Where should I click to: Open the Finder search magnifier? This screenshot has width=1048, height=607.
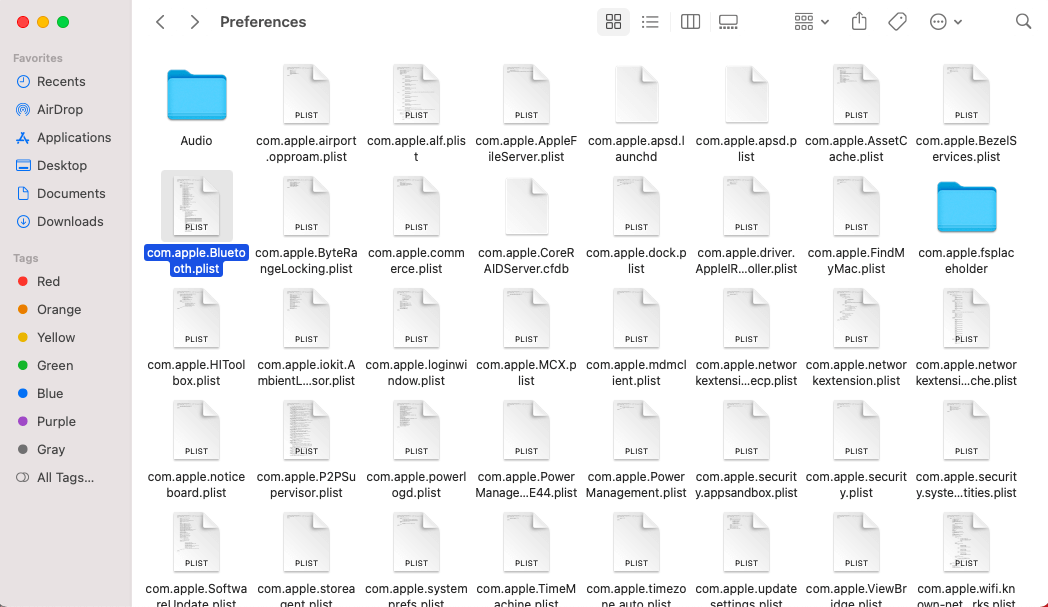(1023, 22)
